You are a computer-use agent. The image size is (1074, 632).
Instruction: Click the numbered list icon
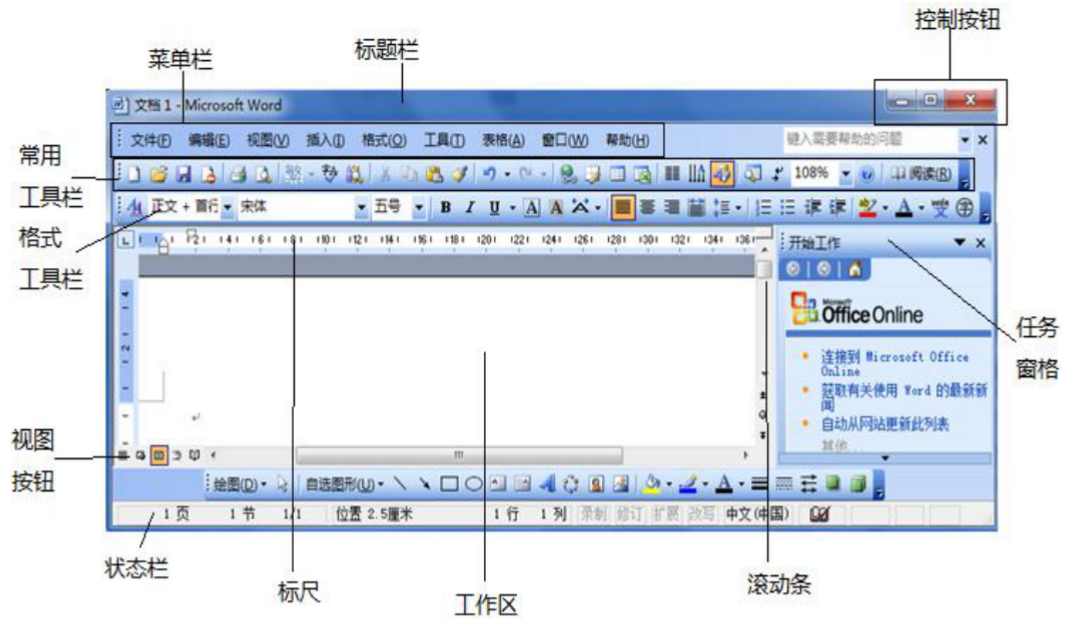coord(763,207)
